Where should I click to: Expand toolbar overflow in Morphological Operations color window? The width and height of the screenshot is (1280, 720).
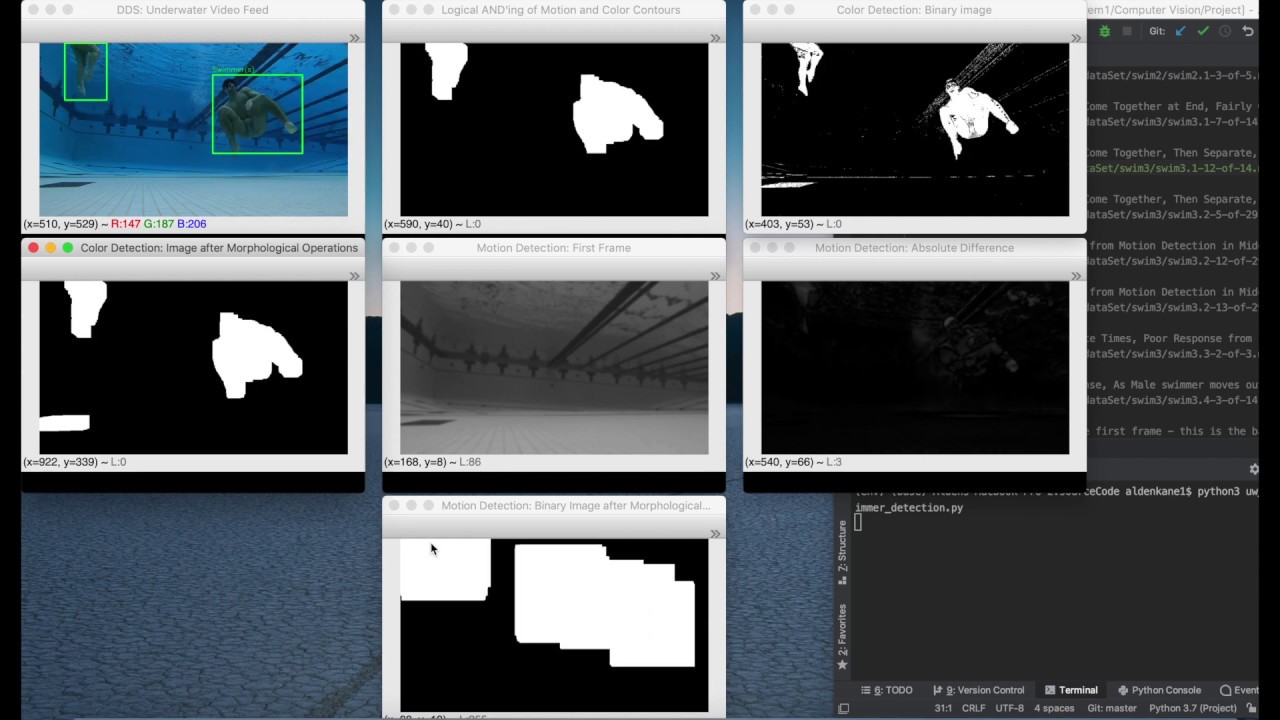[354, 276]
